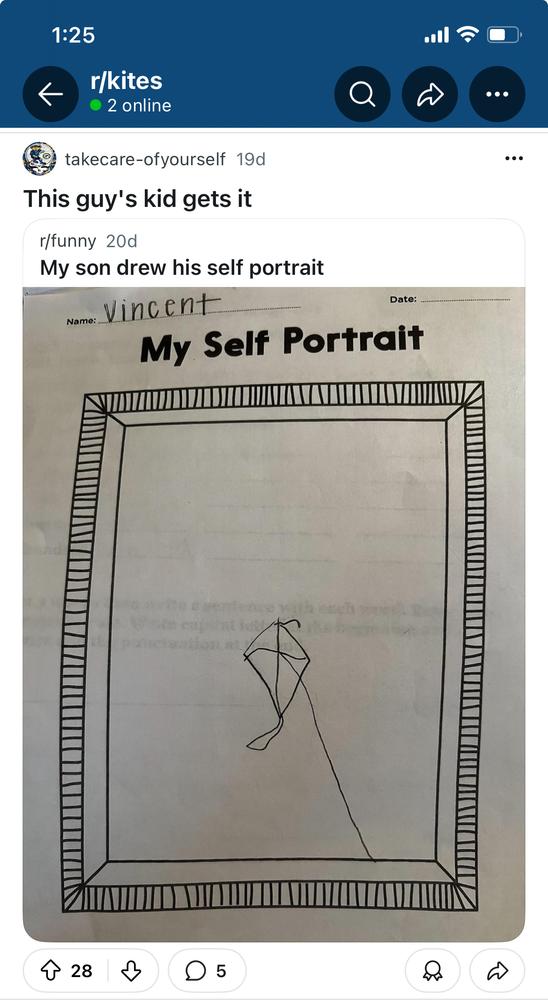548x1000 pixels.
Task: Open the r/kites community title
Action: click(x=126, y=81)
